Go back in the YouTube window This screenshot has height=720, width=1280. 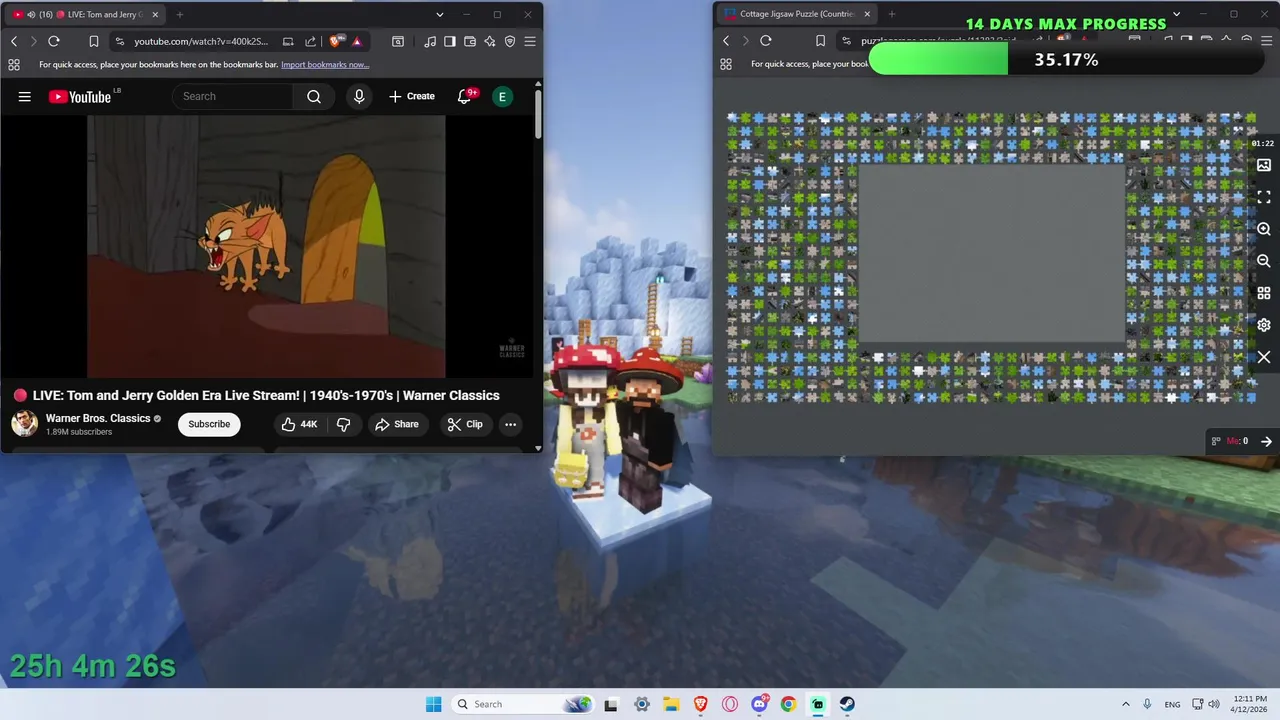[14, 41]
